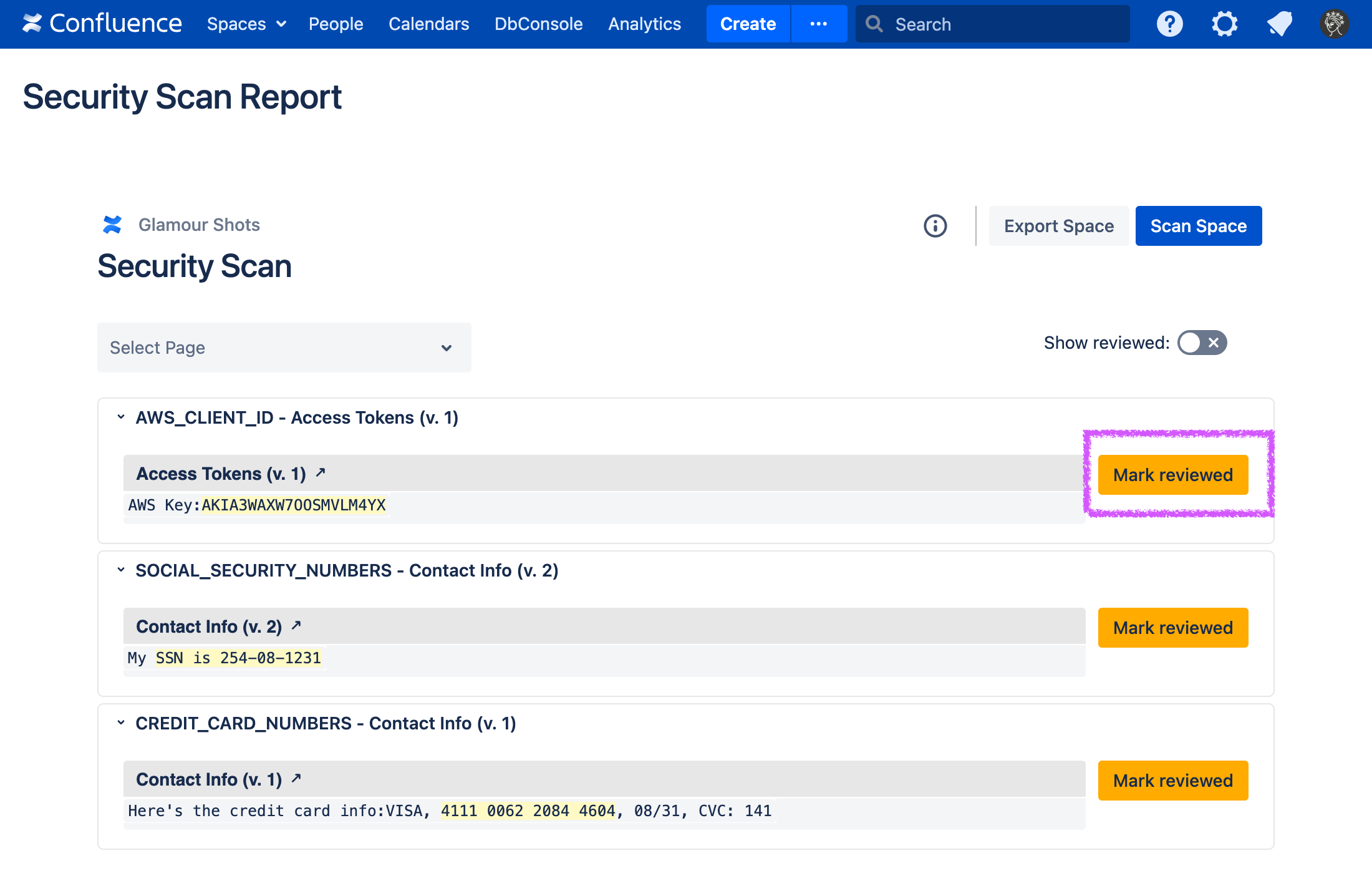
Task: Open the help question mark icon
Action: click(x=1169, y=24)
